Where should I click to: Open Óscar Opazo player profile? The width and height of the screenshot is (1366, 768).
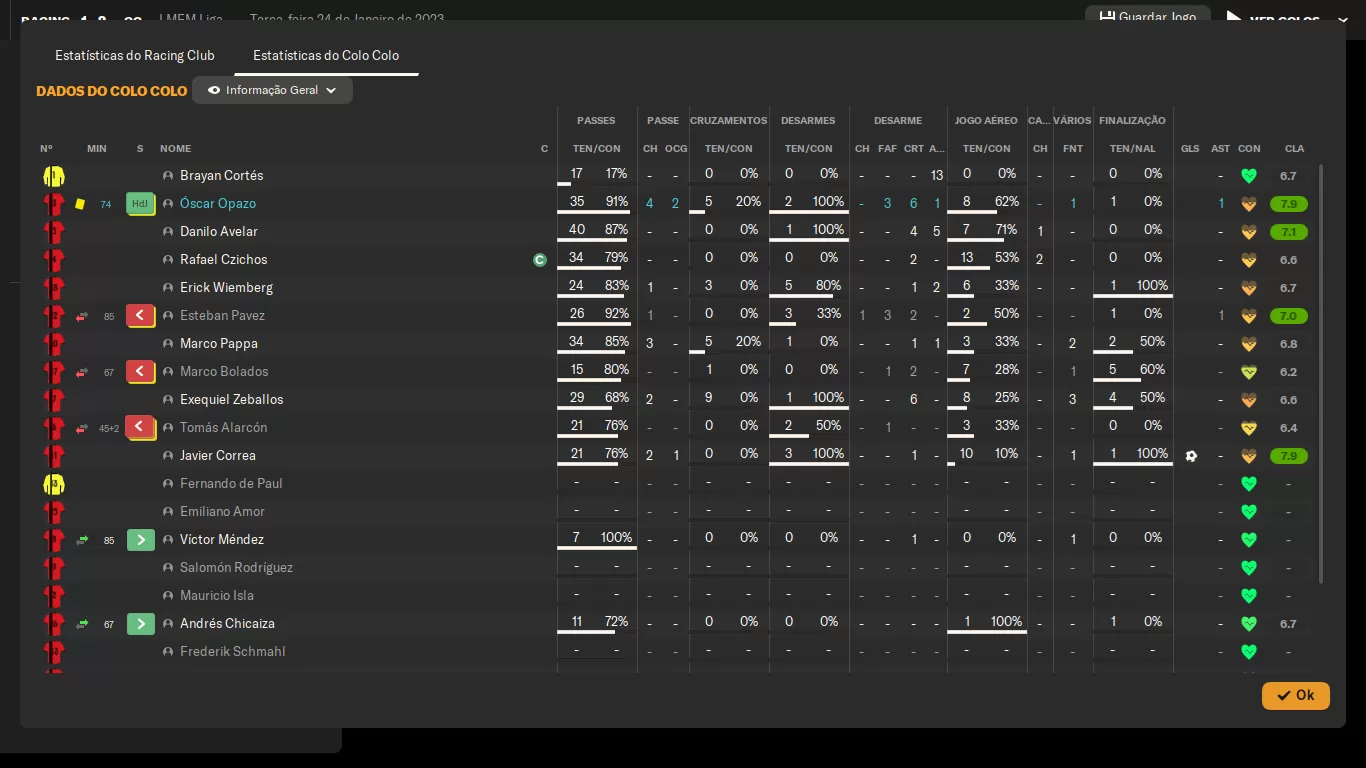click(218, 204)
